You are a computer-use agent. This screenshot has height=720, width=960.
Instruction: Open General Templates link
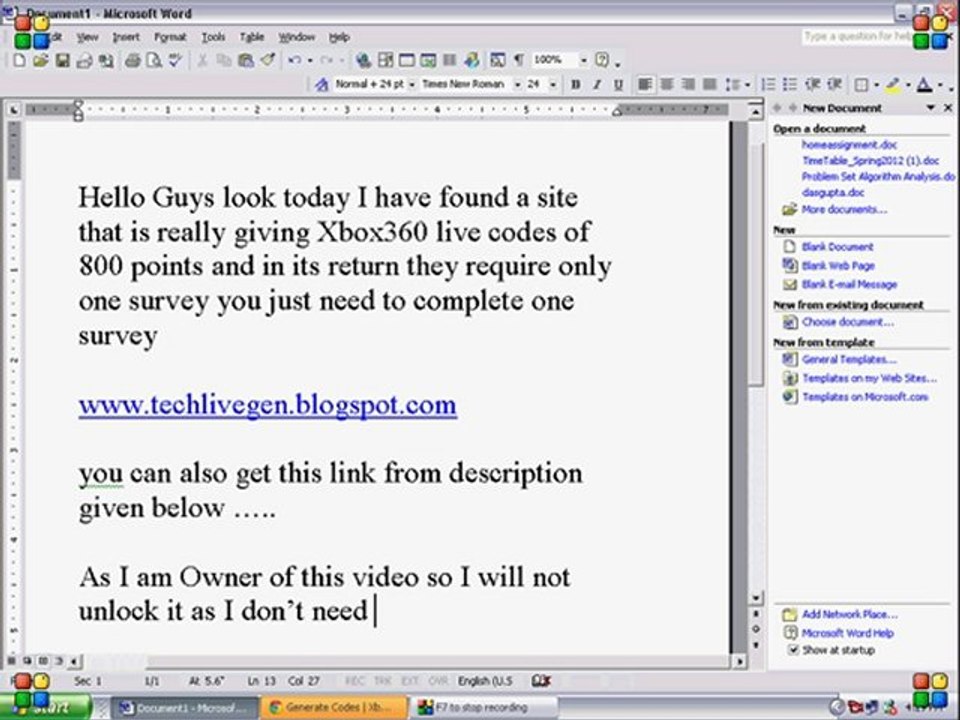point(849,359)
